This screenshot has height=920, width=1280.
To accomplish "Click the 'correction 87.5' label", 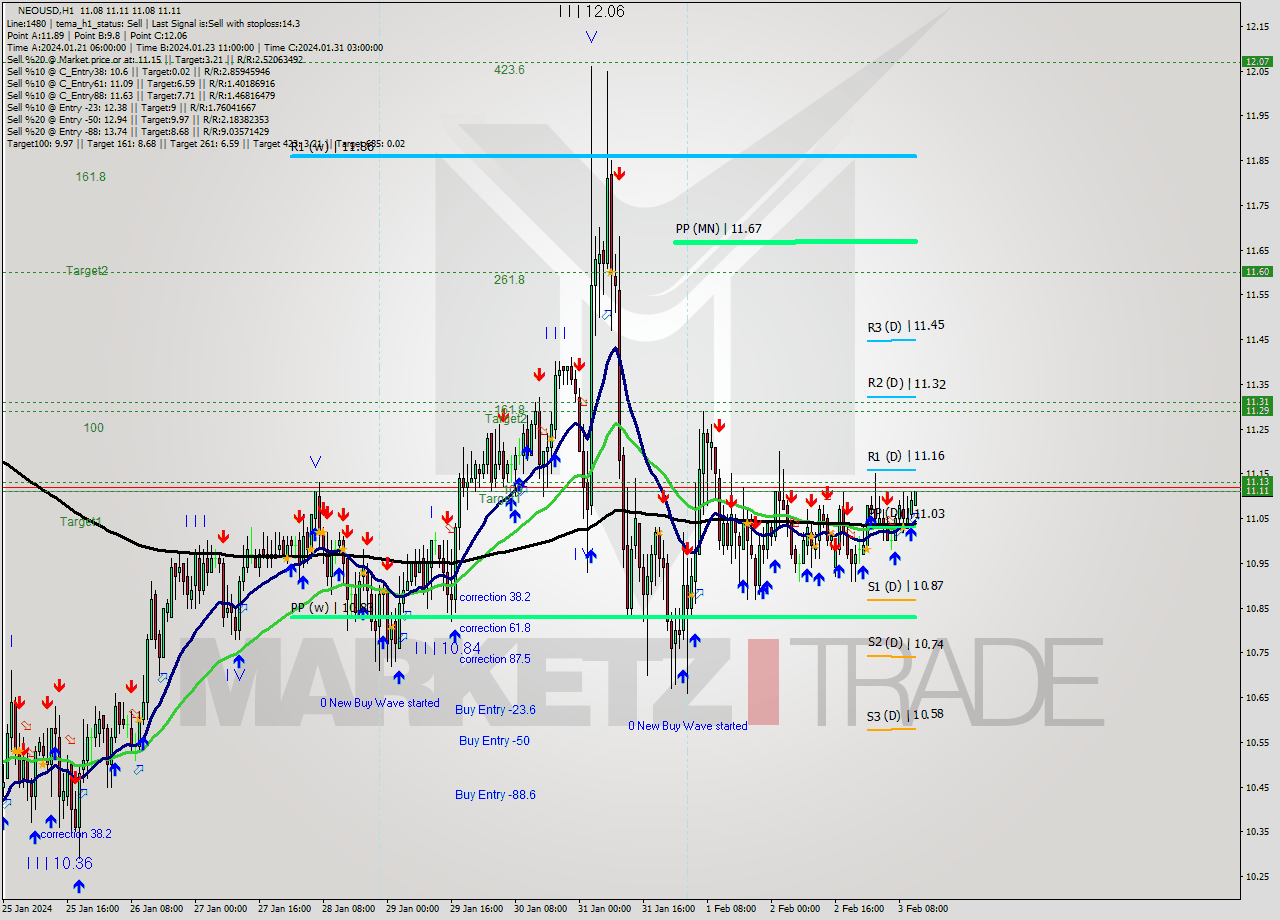I will (495, 659).
